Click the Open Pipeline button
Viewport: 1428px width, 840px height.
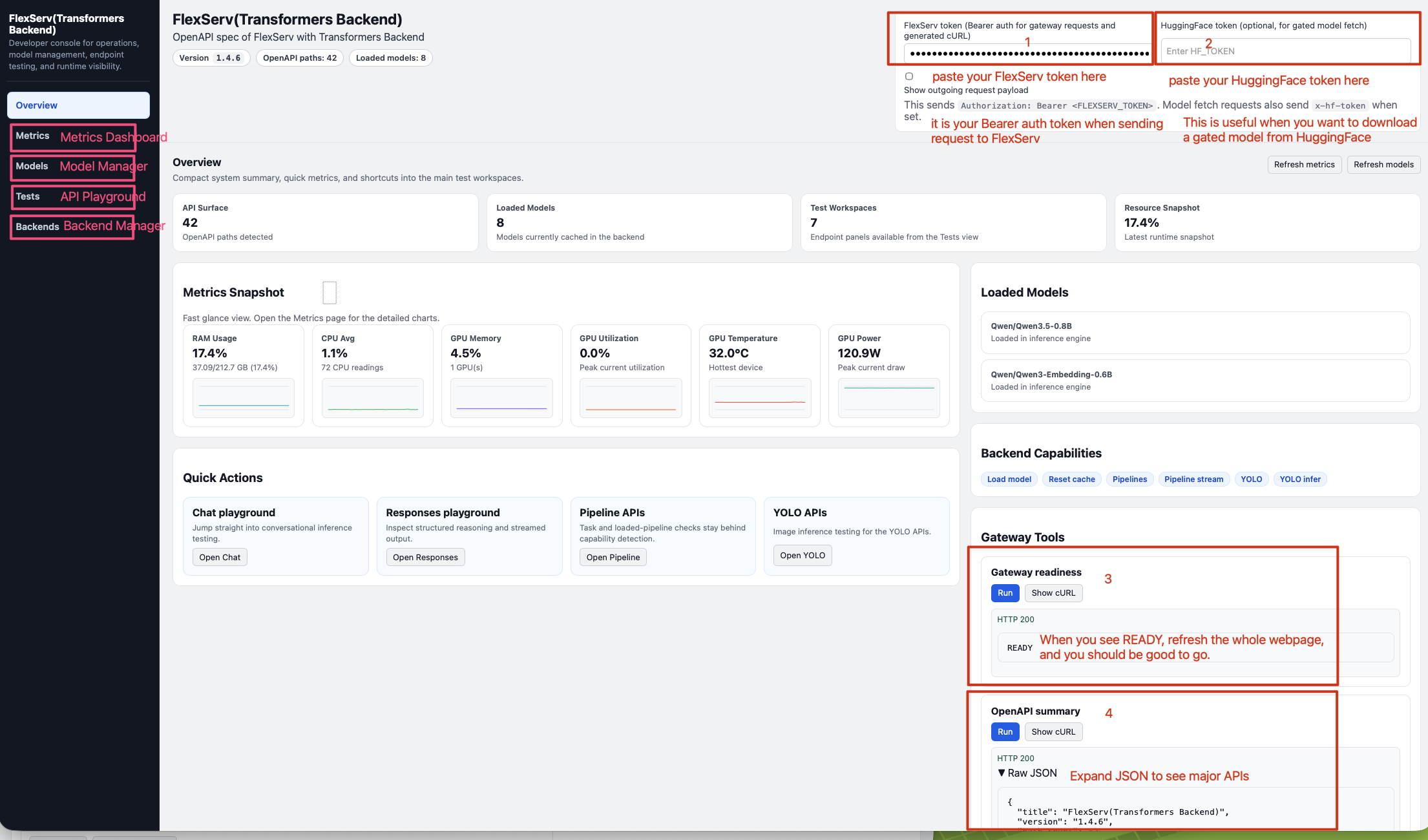click(613, 557)
